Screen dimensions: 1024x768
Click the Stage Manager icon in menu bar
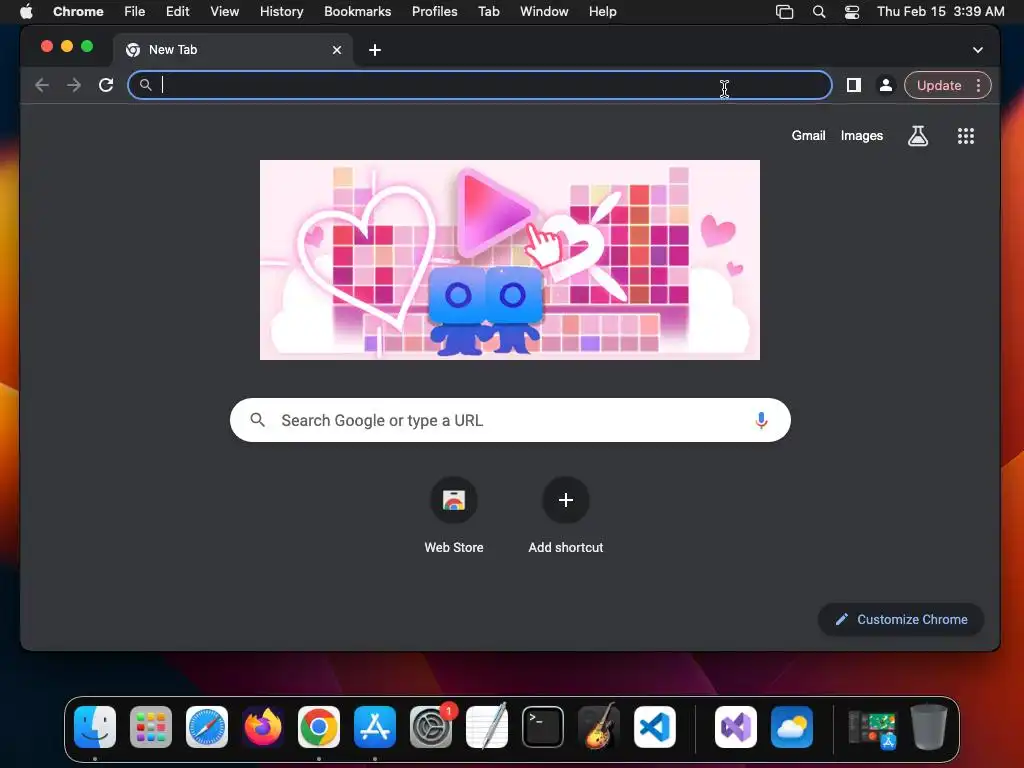784,12
